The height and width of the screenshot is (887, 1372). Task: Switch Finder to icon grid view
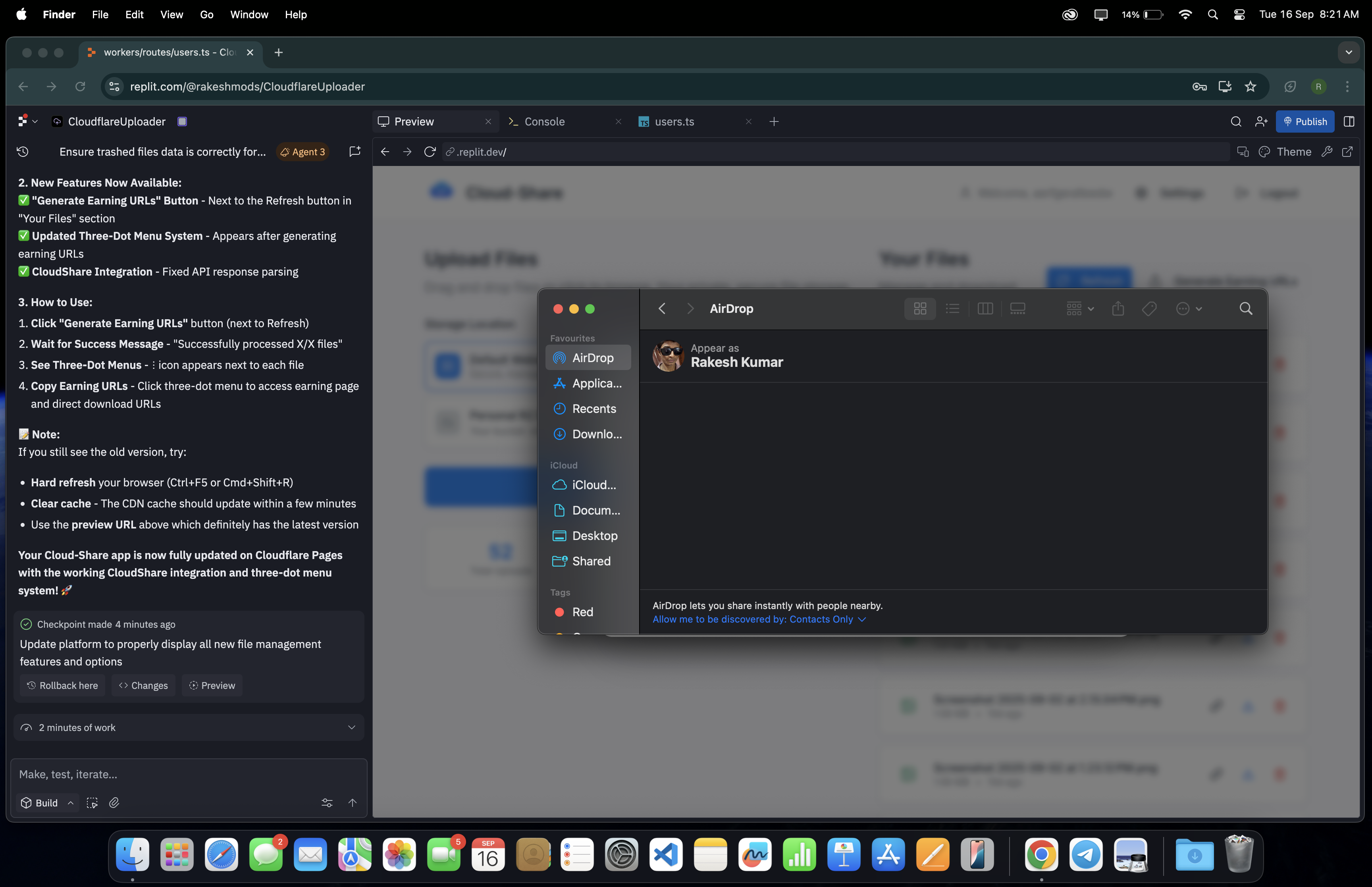920,309
